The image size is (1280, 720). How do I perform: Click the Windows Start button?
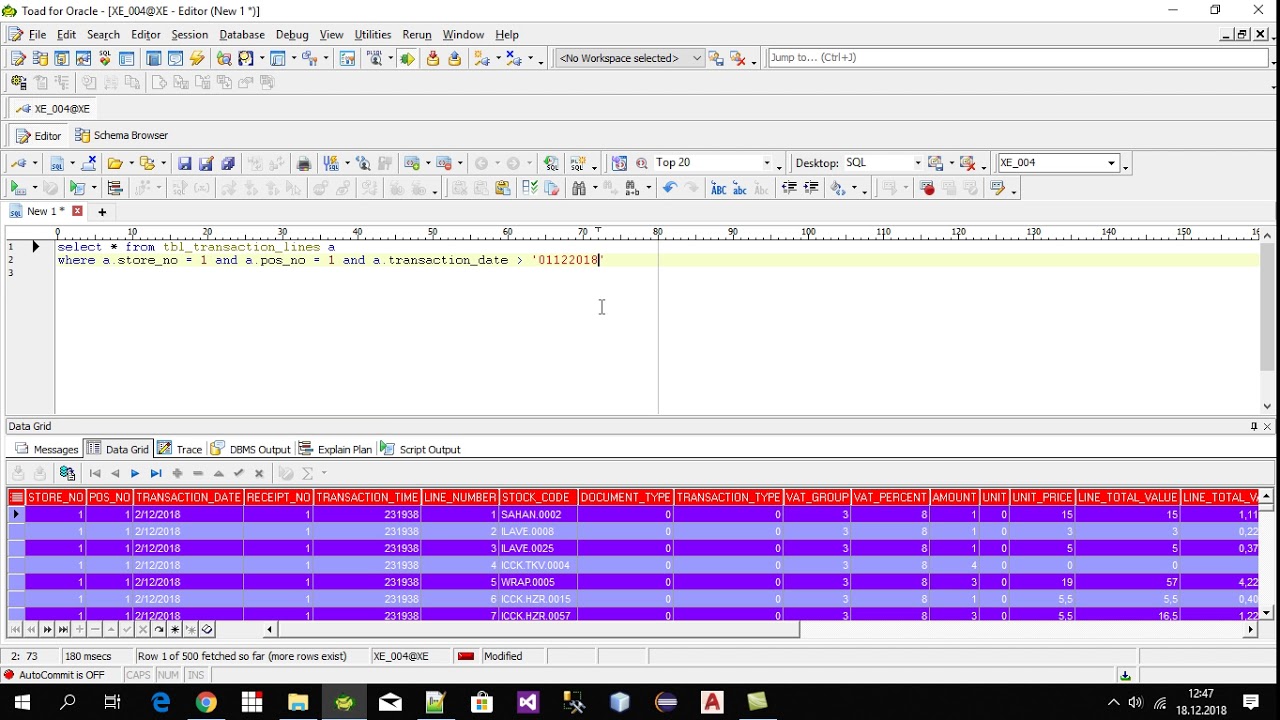(22, 703)
